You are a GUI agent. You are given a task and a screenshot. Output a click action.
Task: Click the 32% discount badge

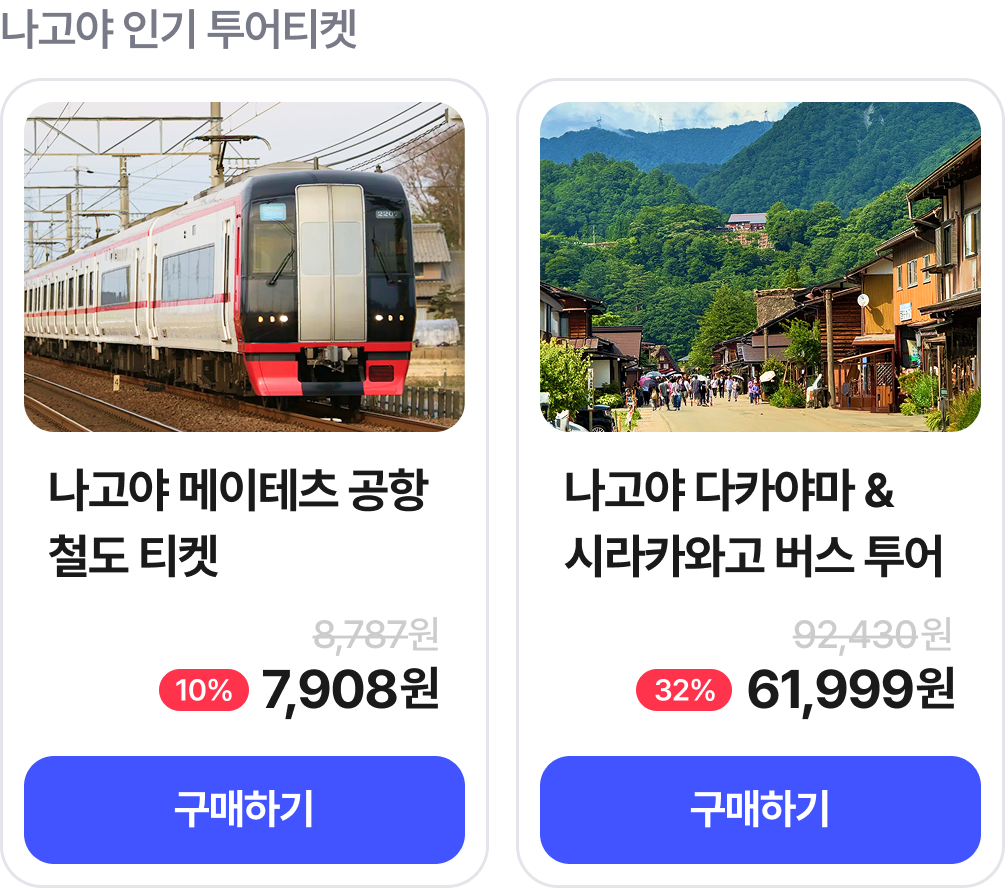[684, 690]
